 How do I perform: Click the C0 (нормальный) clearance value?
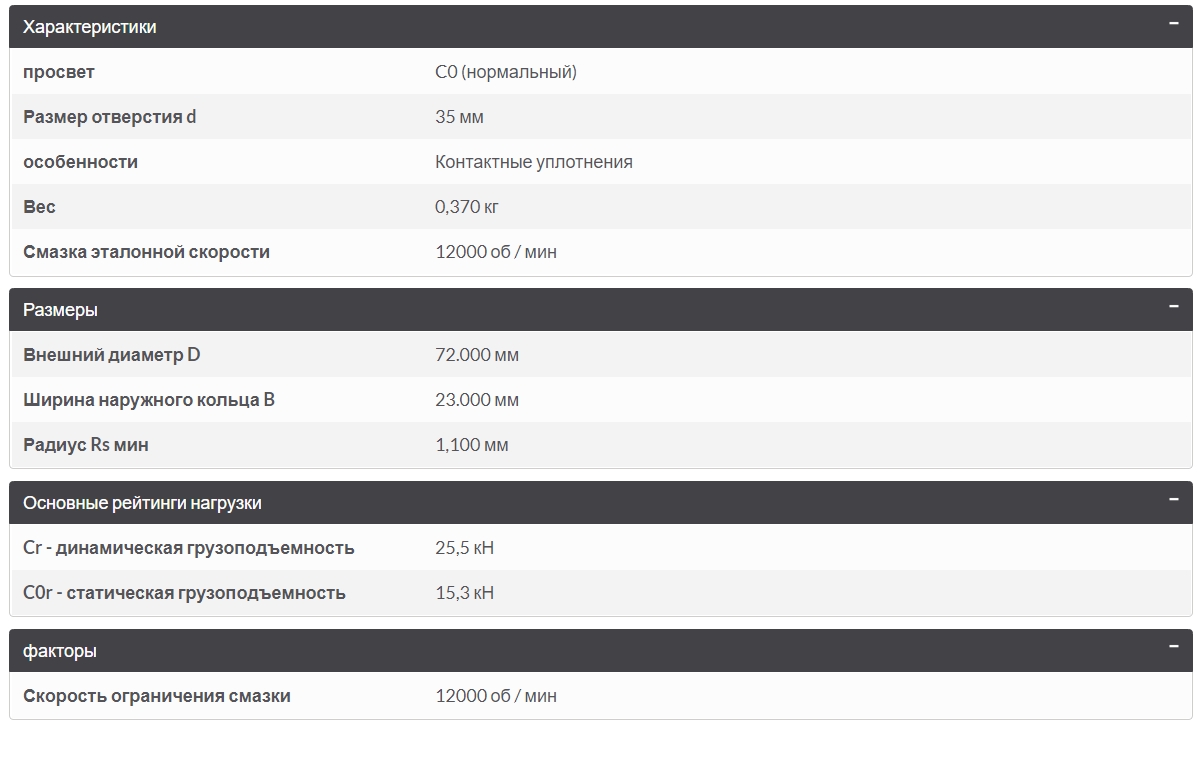[505, 72]
